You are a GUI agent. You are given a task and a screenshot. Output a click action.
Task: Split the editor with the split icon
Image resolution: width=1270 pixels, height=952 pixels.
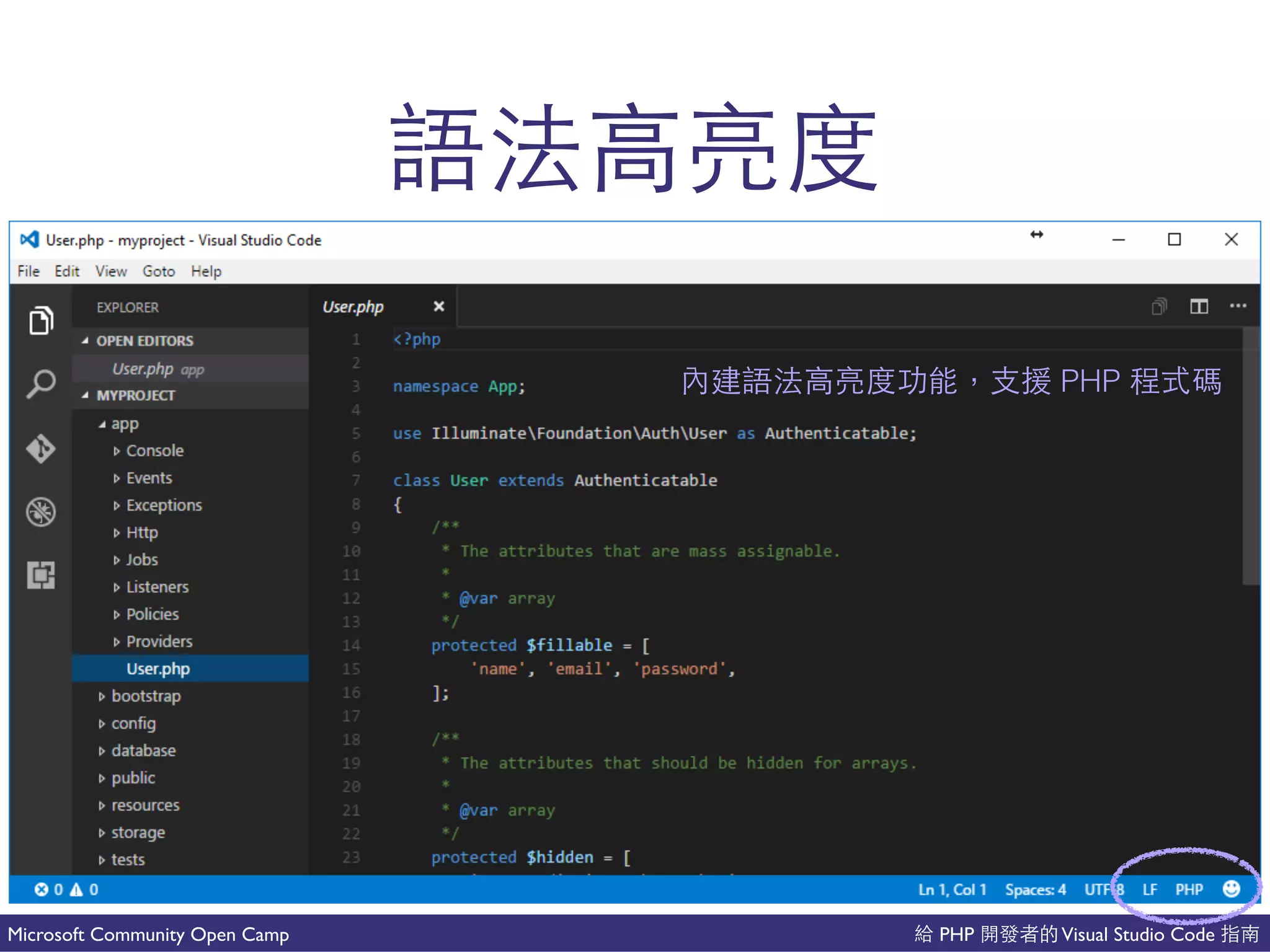[x=1199, y=306]
